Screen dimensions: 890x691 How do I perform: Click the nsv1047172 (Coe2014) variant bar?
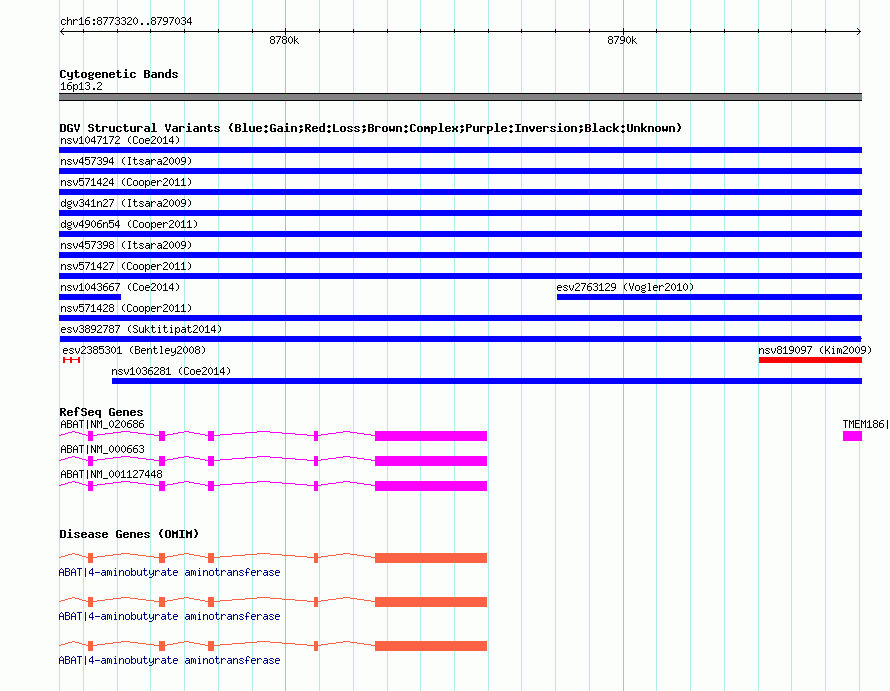point(460,150)
